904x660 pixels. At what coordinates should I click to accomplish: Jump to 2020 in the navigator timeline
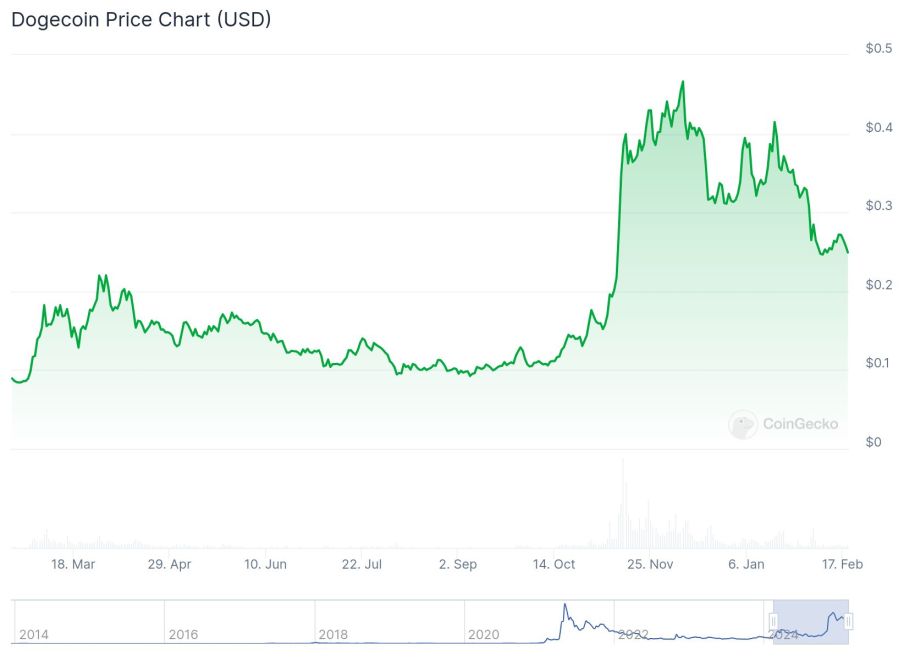483,635
